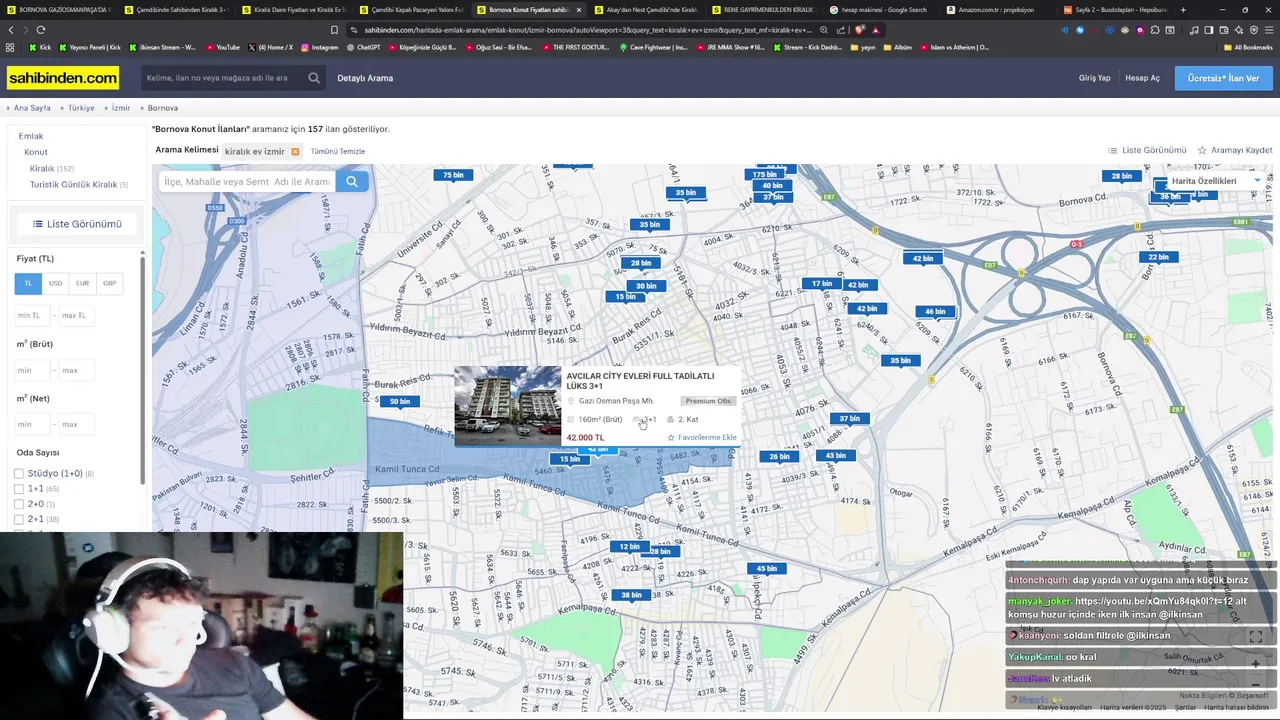The height and width of the screenshot is (720, 1280).
Task: Switch to Hepsiburada Buzdolapları tab
Action: coord(1113,9)
